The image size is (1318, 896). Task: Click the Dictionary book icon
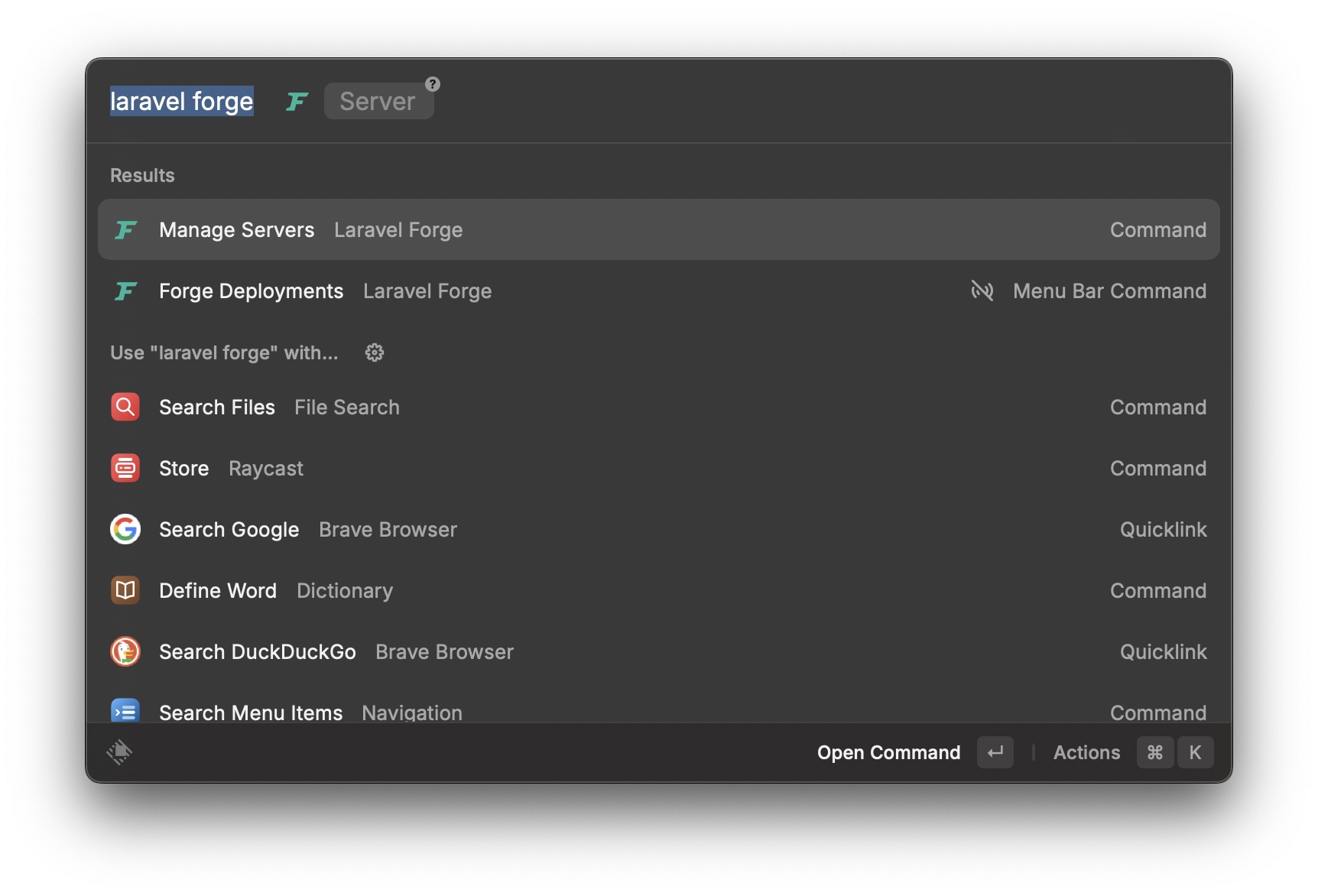[x=125, y=590]
